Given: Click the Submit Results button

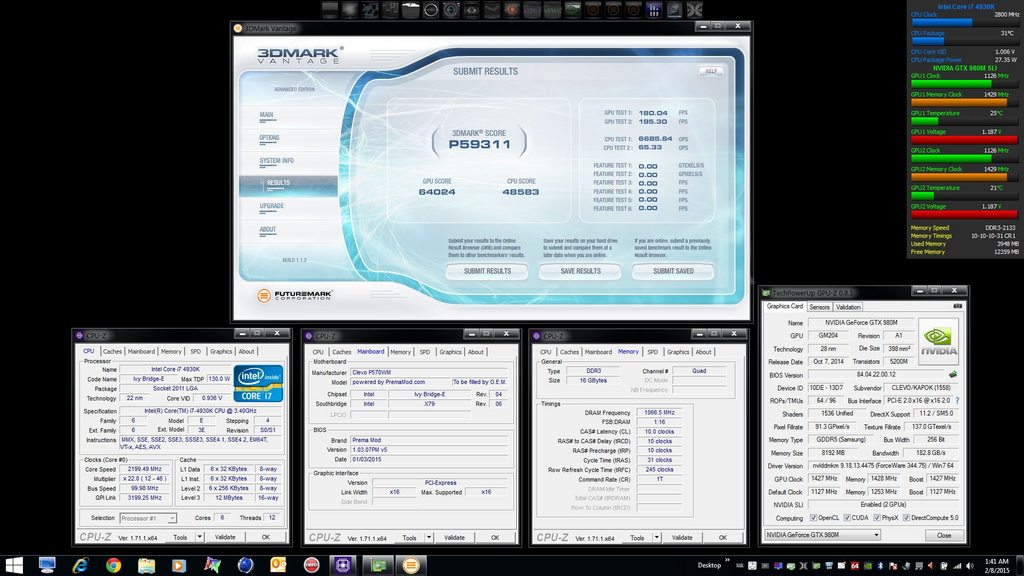Looking at the screenshot, I should pos(487,271).
